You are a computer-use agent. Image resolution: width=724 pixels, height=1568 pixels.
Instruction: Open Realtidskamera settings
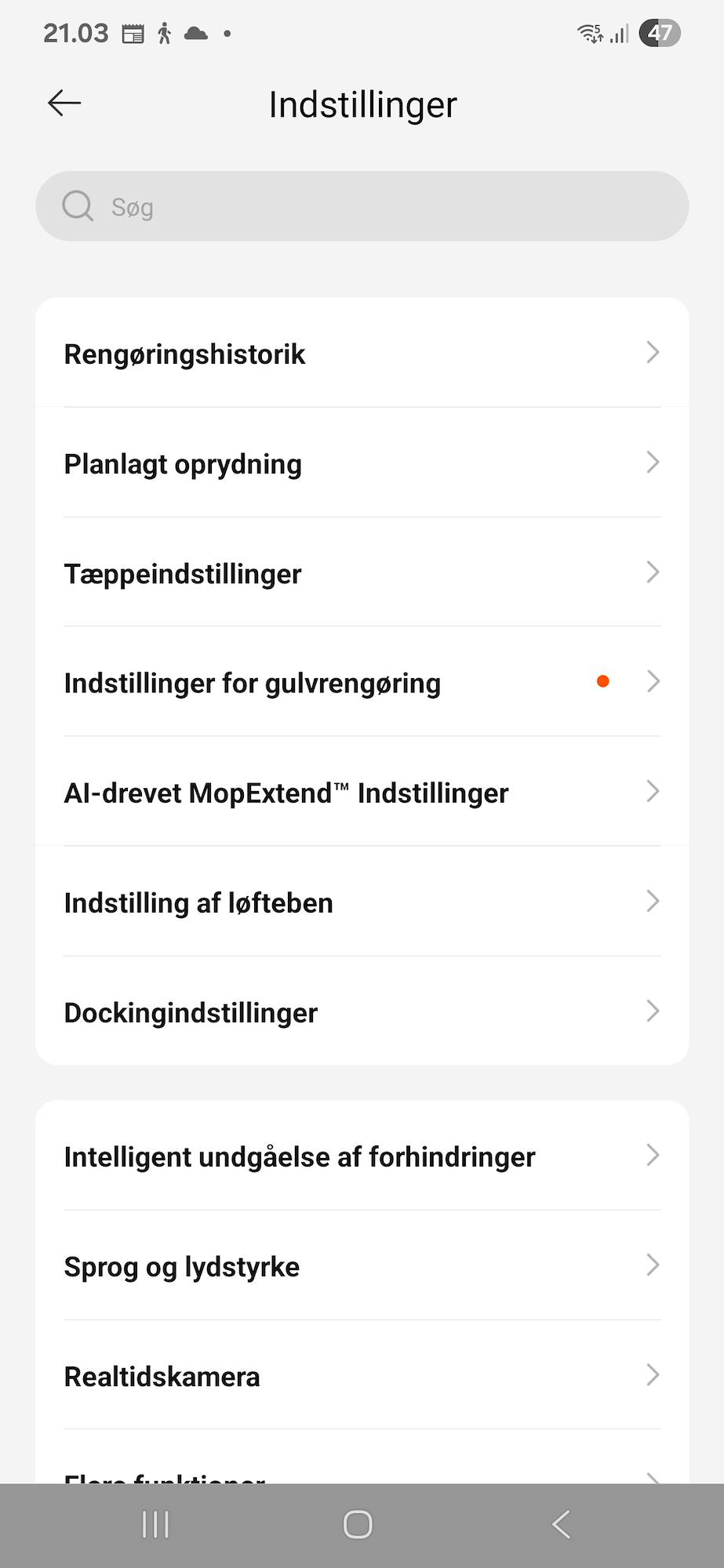pos(361,1376)
